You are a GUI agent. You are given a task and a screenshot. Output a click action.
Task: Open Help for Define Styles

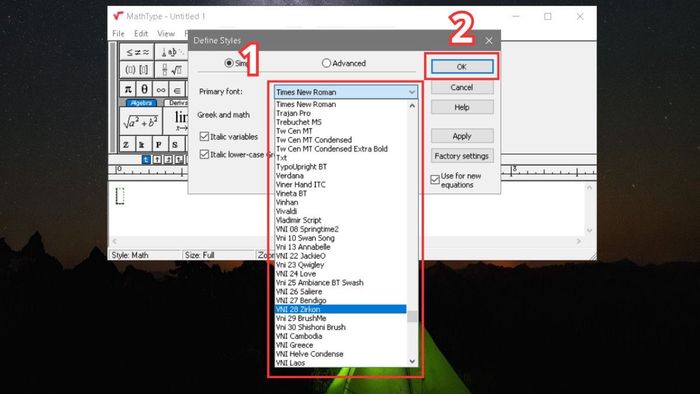[x=462, y=107]
